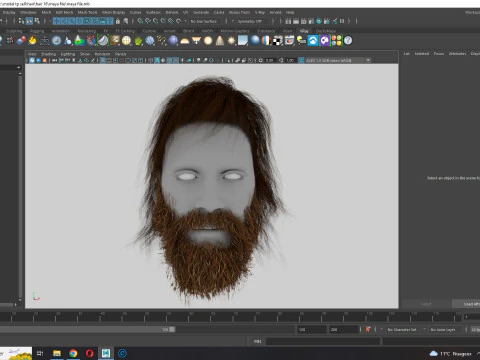Click the glowing sphere light shelf icon
This screenshot has height=360, width=480.
point(208,41)
